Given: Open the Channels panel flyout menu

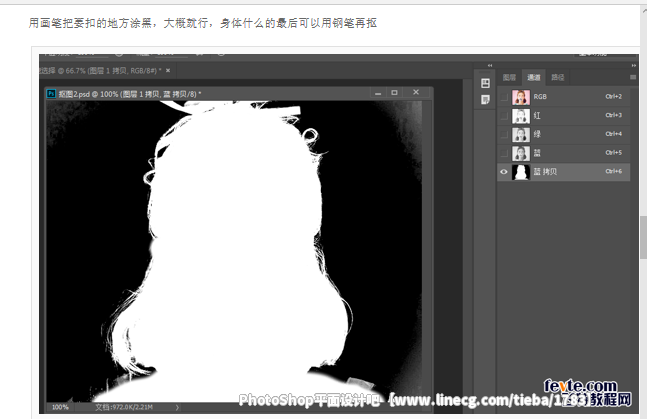Looking at the screenshot, I should pyautogui.click(x=632, y=76).
